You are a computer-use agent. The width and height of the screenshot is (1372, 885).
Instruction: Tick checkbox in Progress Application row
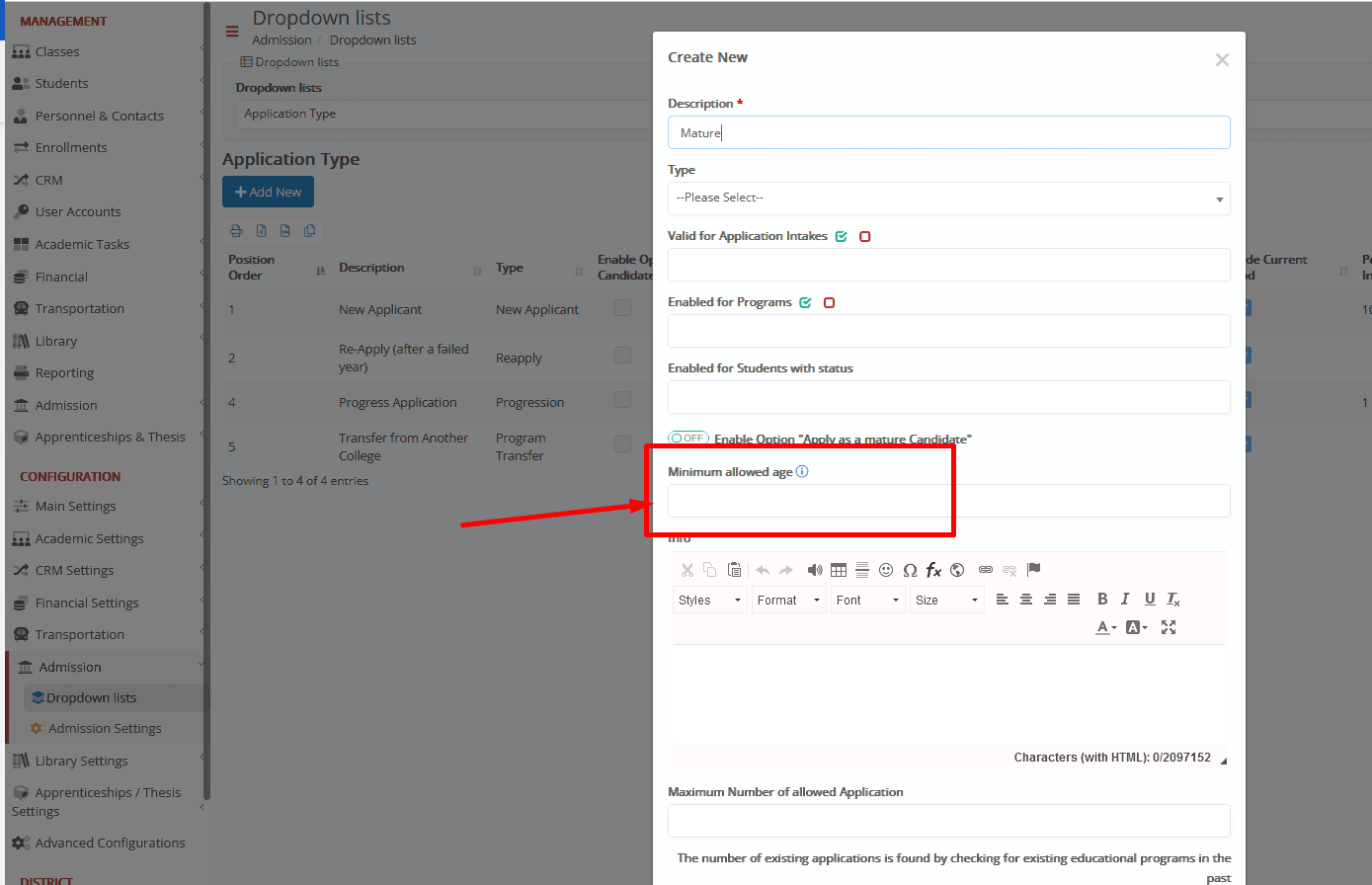tap(622, 399)
